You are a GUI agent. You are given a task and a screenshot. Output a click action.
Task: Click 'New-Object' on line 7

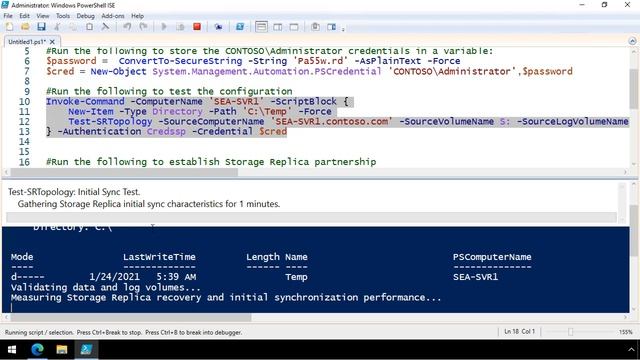click(x=118, y=71)
